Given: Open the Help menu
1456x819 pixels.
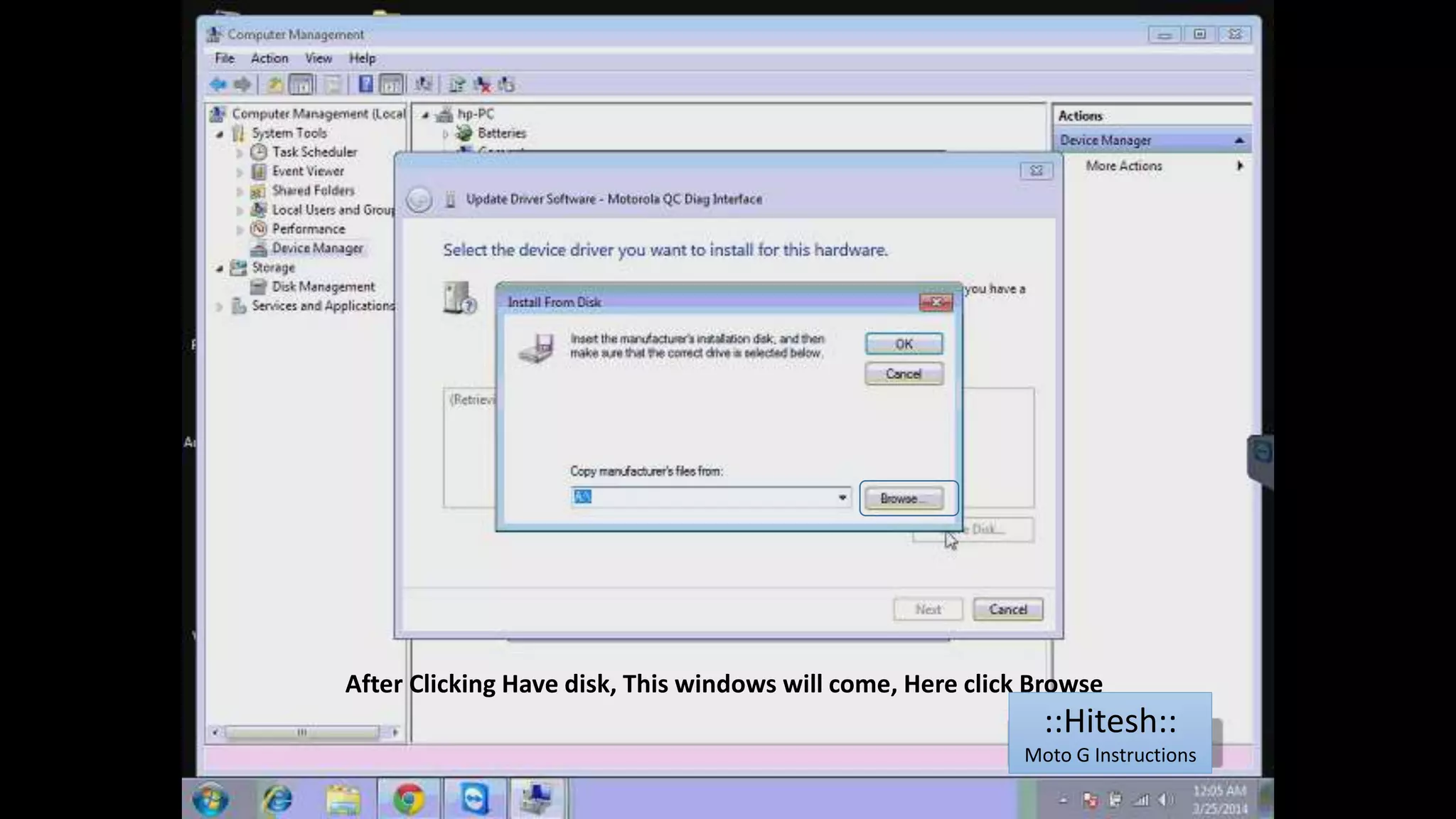Looking at the screenshot, I should (362, 58).
